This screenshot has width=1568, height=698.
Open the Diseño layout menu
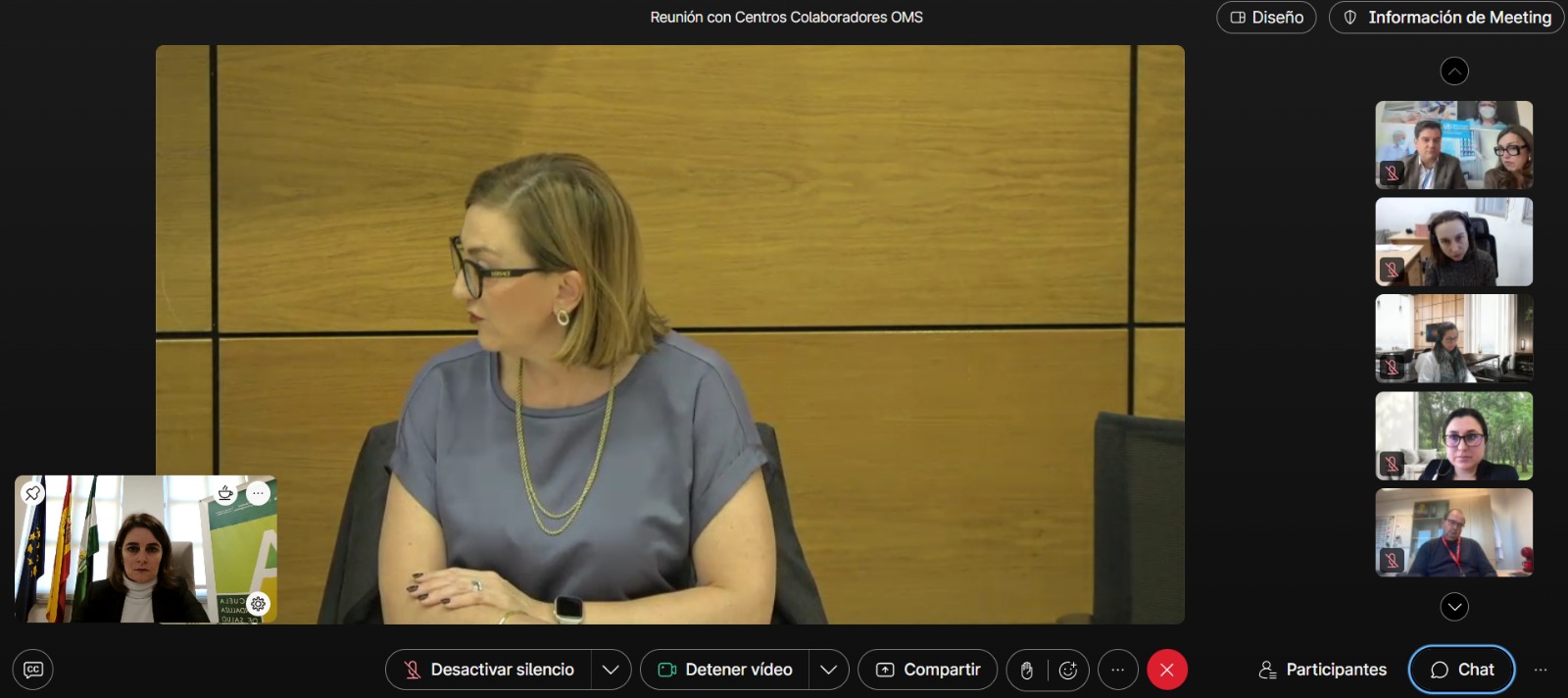[1266, 18]
